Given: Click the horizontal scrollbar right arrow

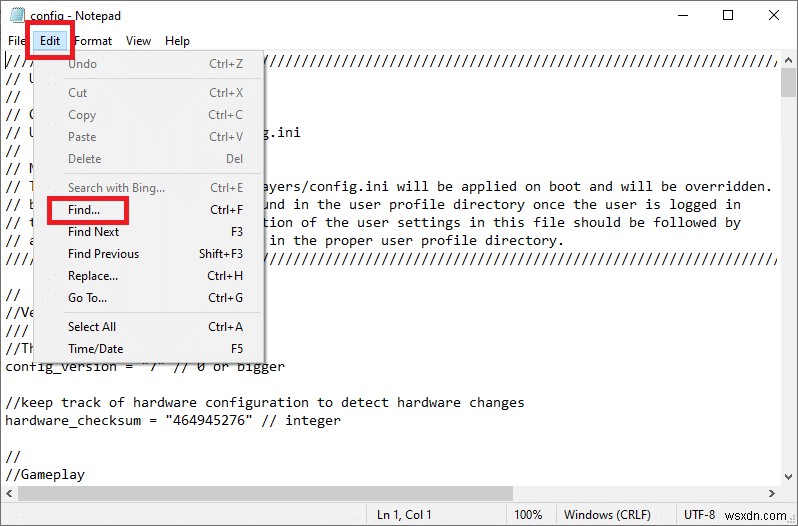Looking at the screenshot, I should point(772,493).
